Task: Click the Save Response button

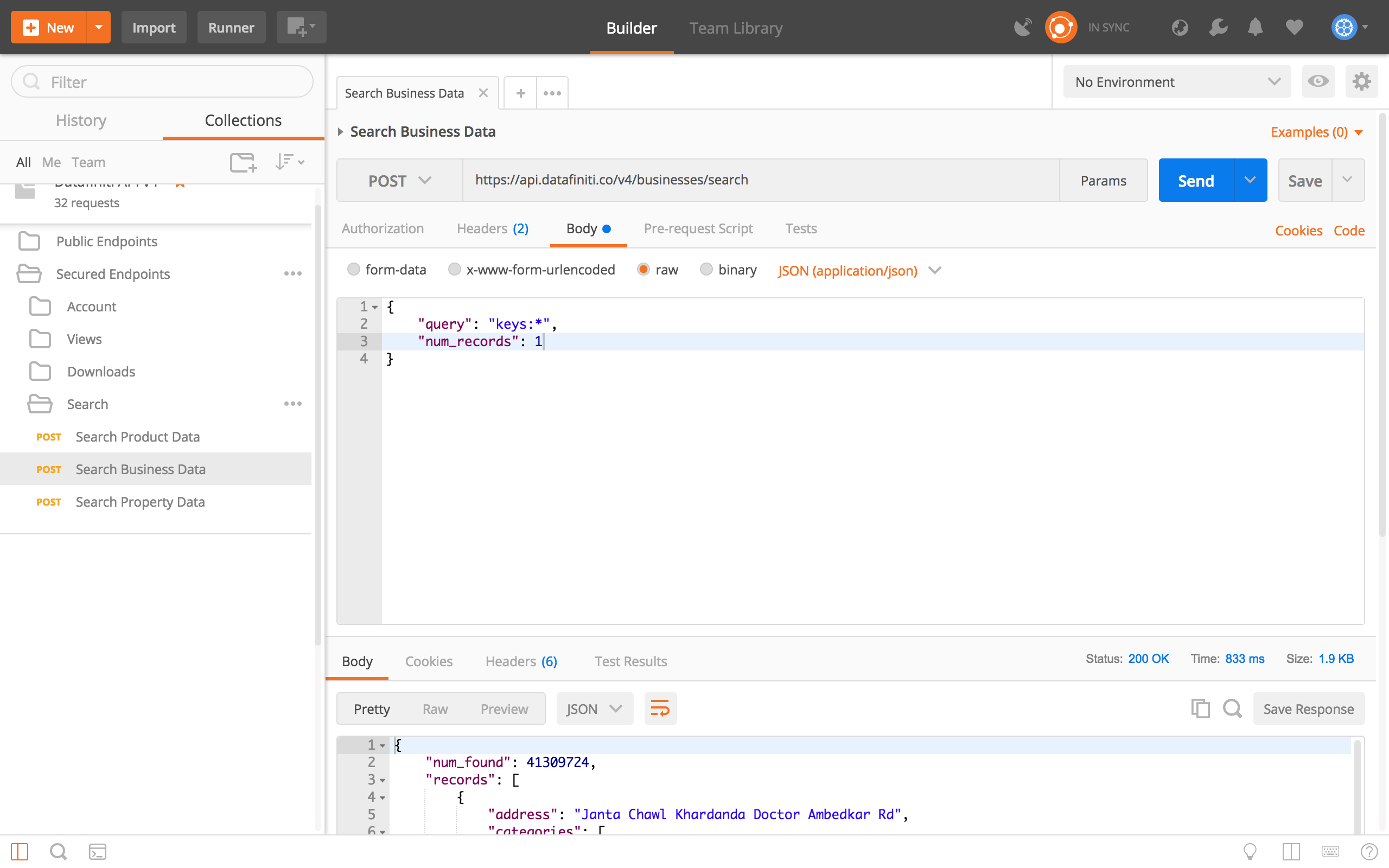Action: (1308, 709)
